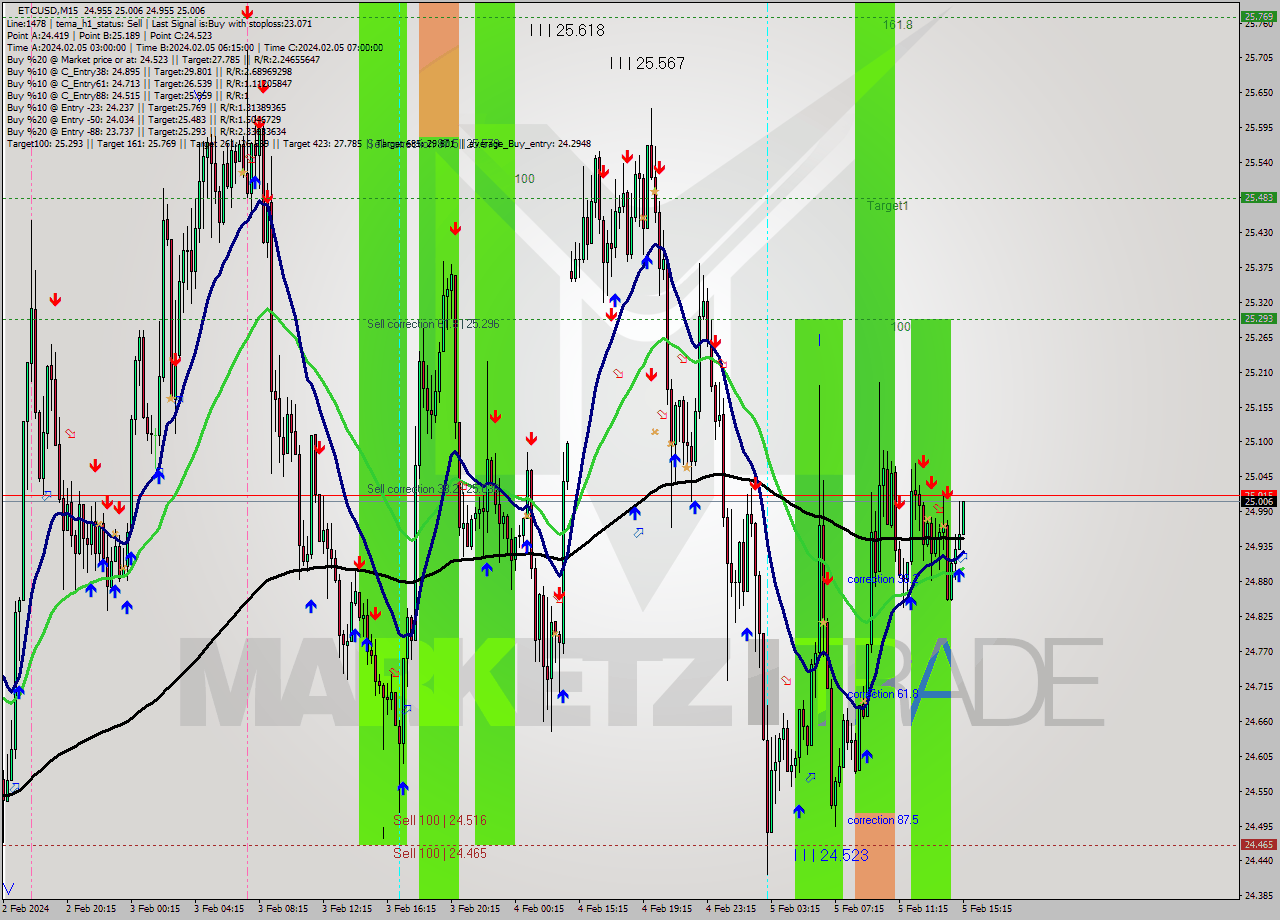Click the 24.385 price axis label
This screenshot has width=1280, height=920.
pos(1257,895)
